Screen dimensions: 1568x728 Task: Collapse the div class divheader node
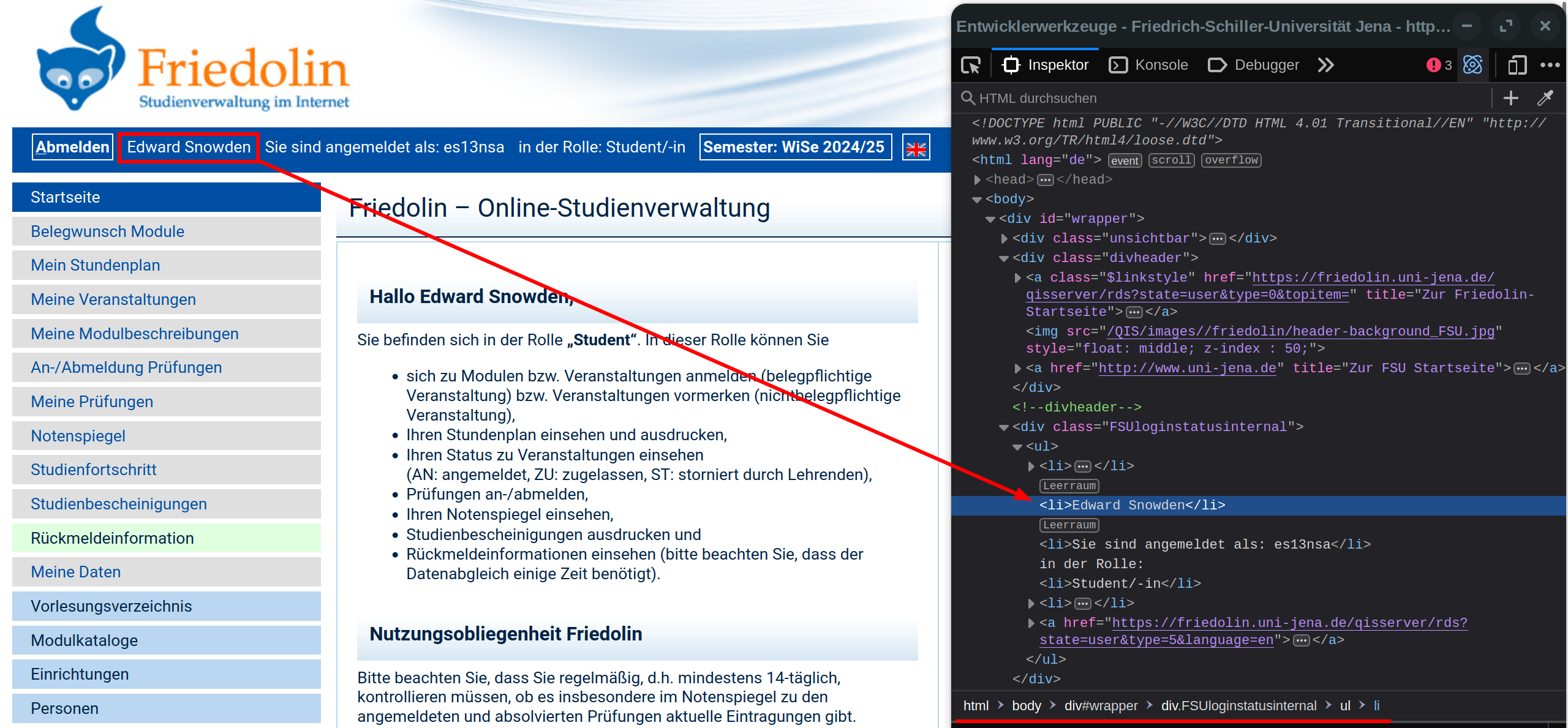click(1004, 258)
